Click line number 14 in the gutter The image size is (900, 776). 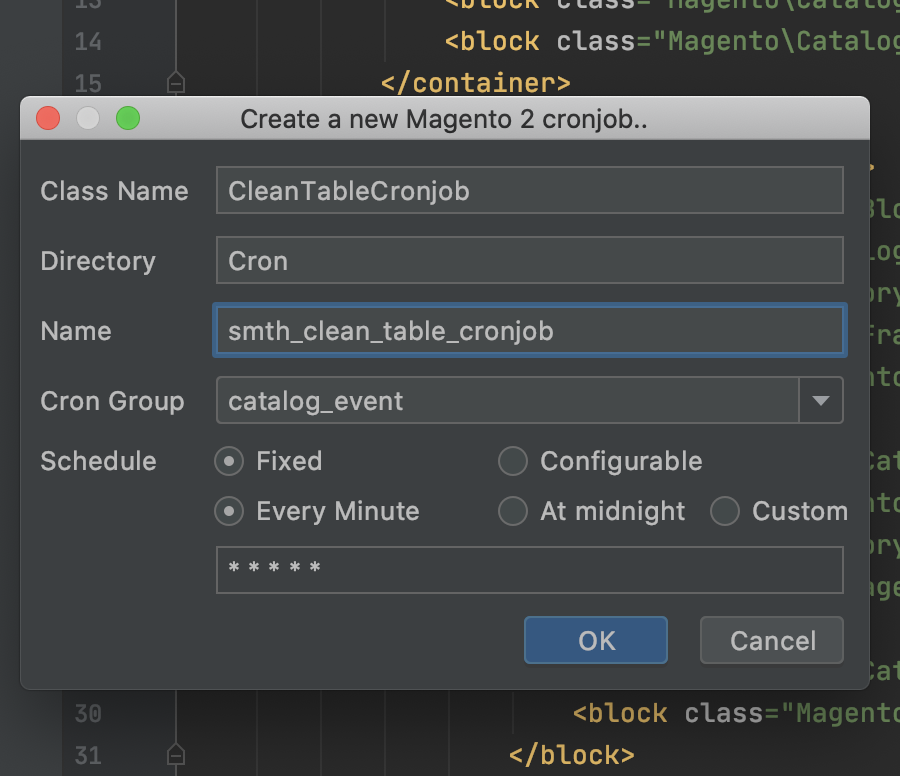click(88, 42)
